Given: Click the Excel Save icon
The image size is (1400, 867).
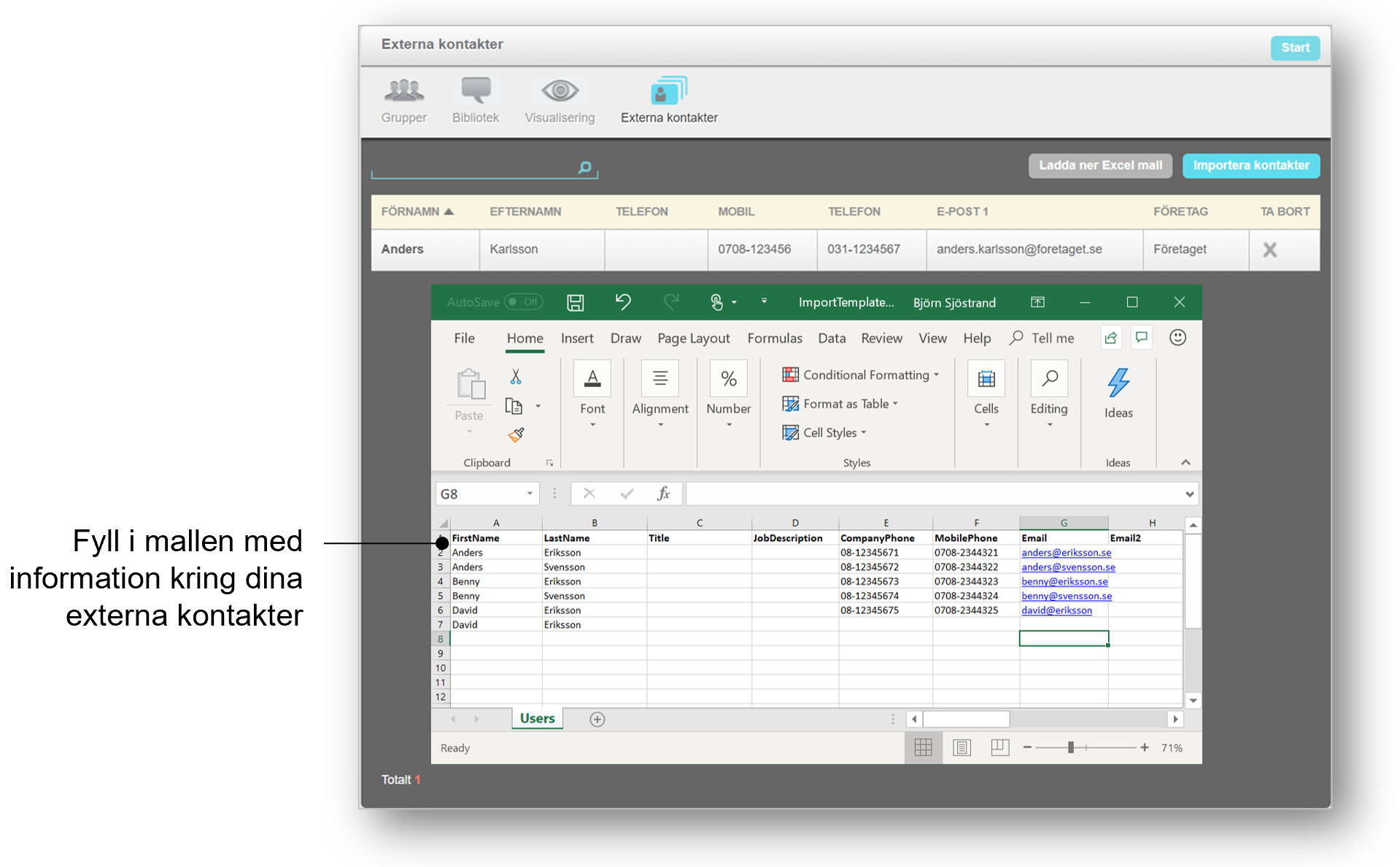Looking at the screenshot, I should click(x=576, y=303).
